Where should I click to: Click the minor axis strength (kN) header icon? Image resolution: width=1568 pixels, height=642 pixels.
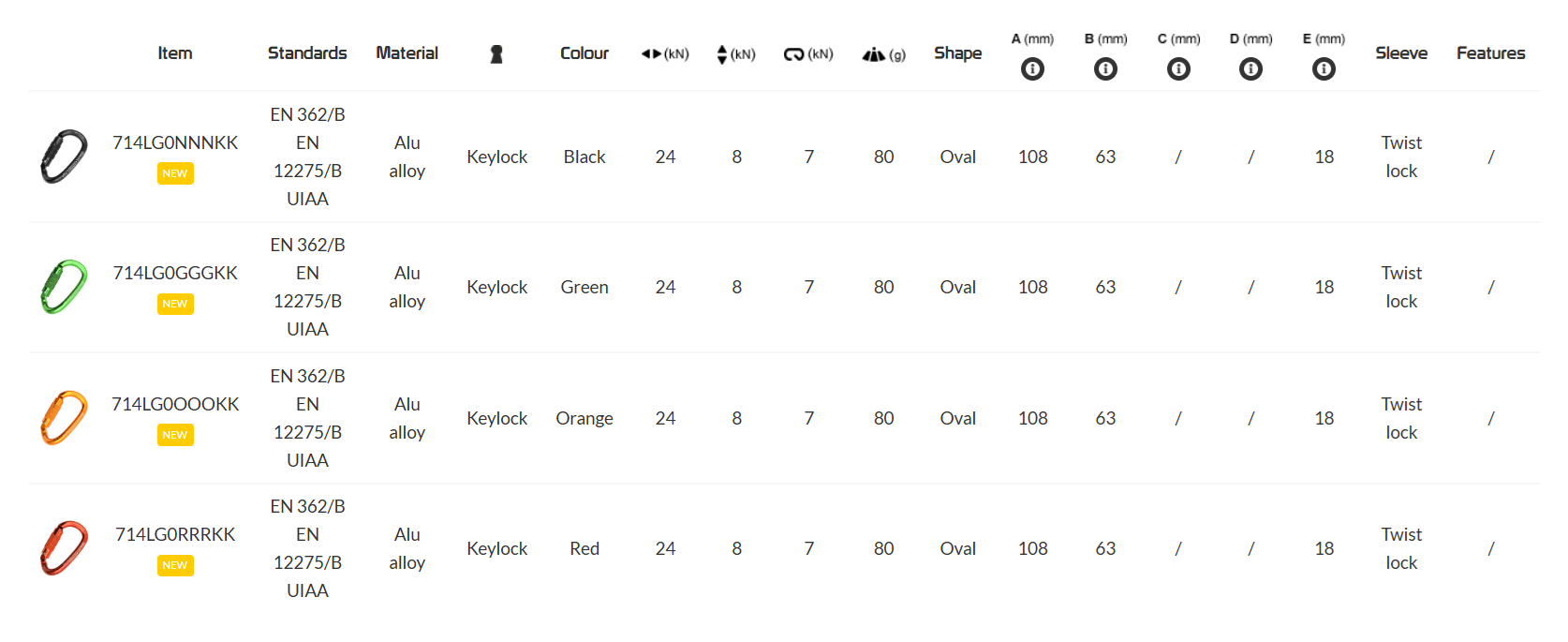tap(721, 54)
